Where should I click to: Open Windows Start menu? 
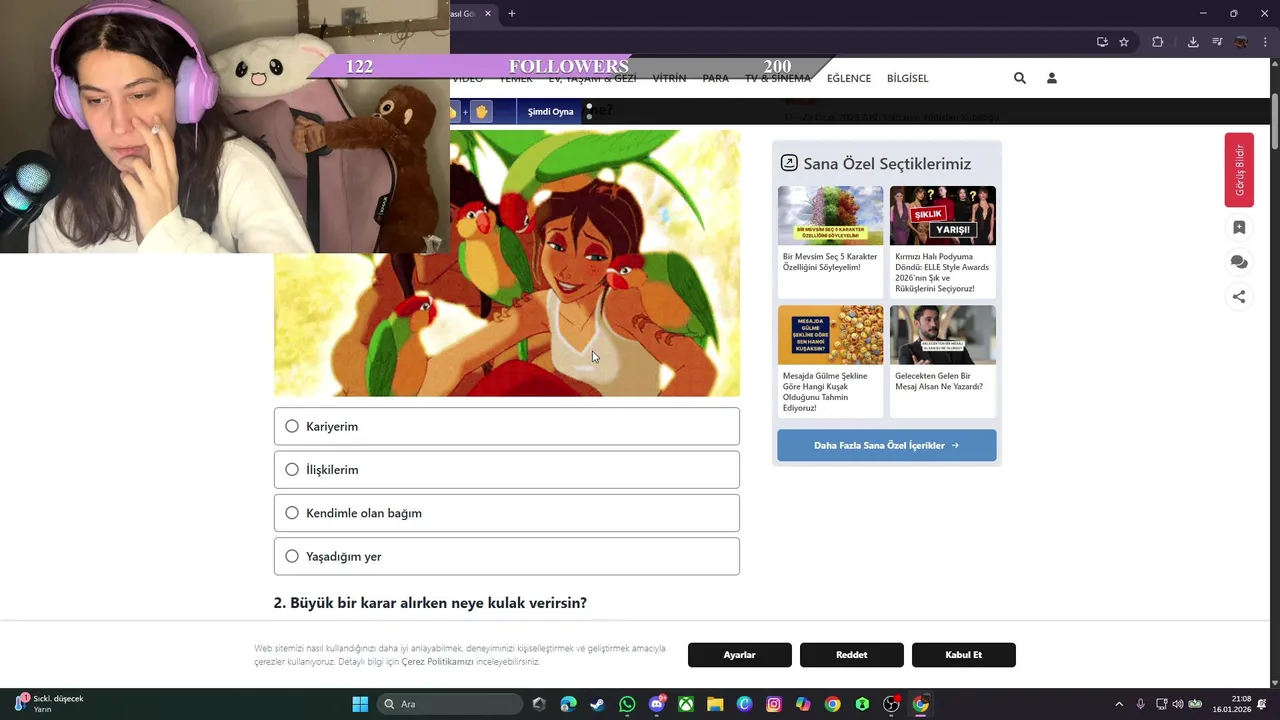[x=360, y=704]
